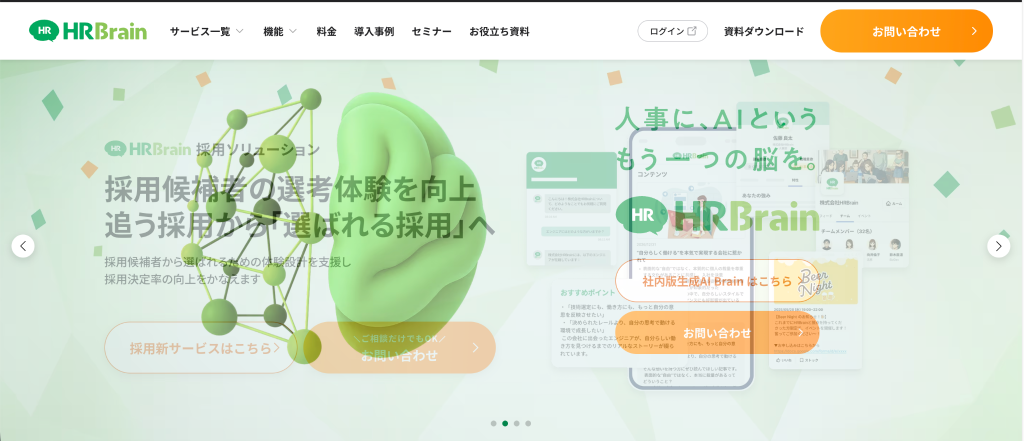Select the fourth carousel pagination dot
The width and height of the screenshot is (1024, 441).
click(x=528, y=423)
